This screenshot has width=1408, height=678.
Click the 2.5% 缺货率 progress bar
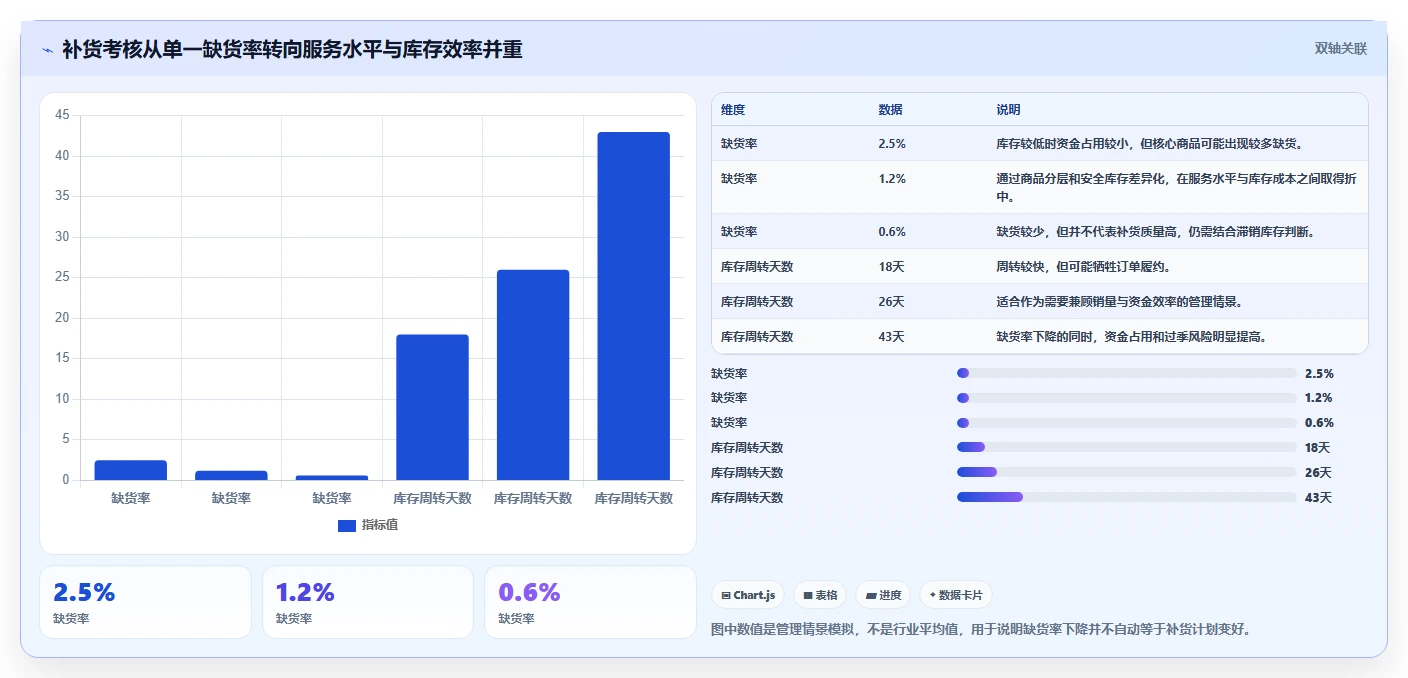pos(1126,373)
